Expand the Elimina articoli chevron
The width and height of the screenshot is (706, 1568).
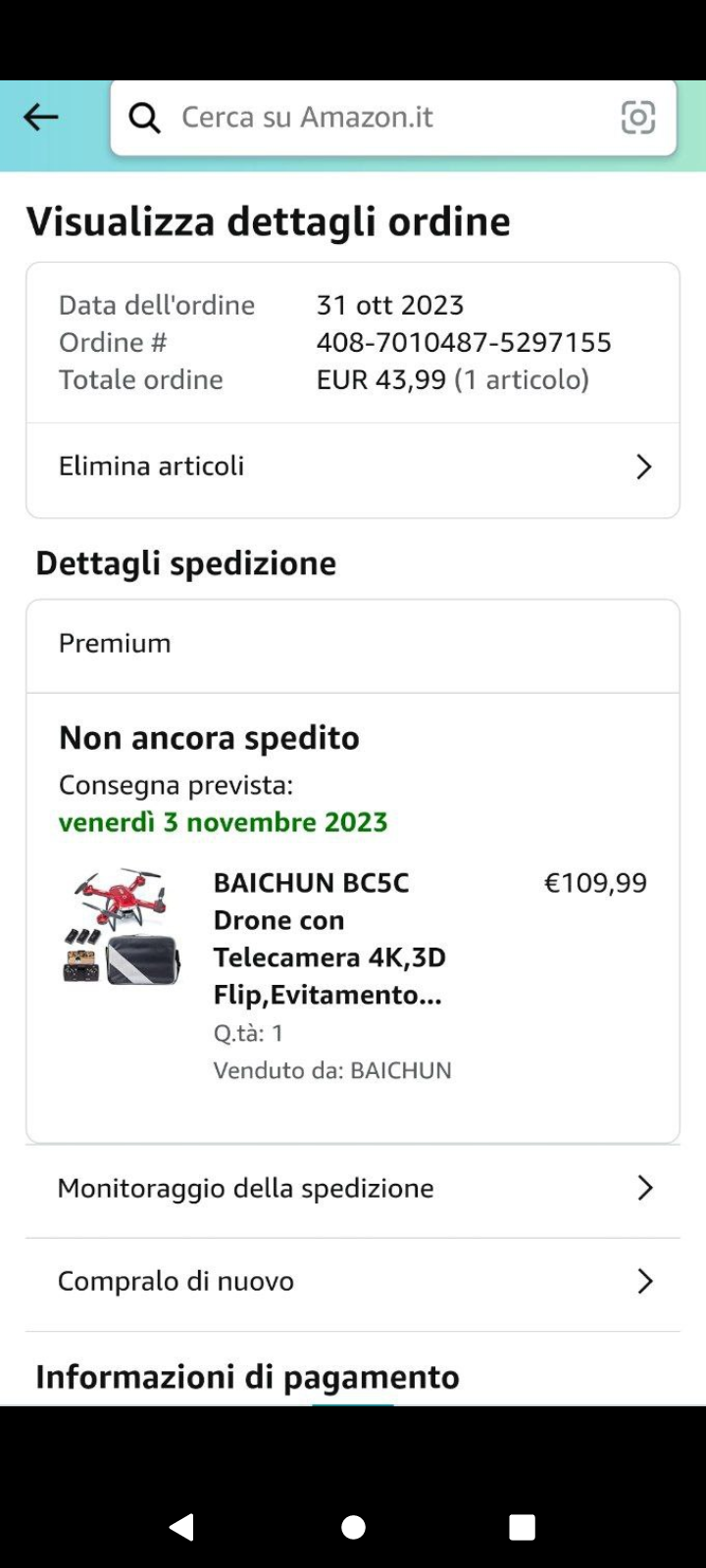[x=643, y=466]
